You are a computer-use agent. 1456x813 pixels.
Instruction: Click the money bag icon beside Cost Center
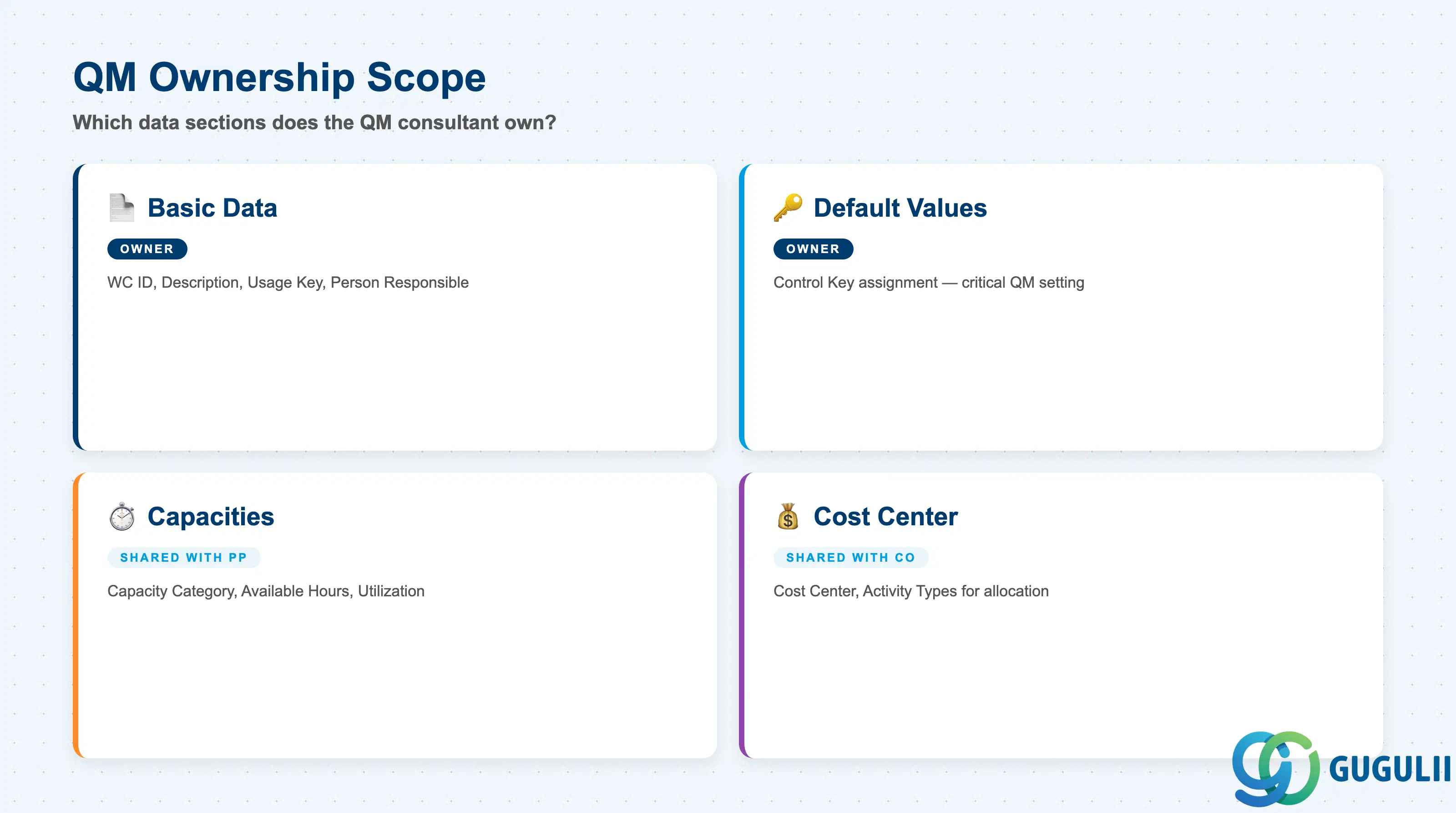coord(788,516)
